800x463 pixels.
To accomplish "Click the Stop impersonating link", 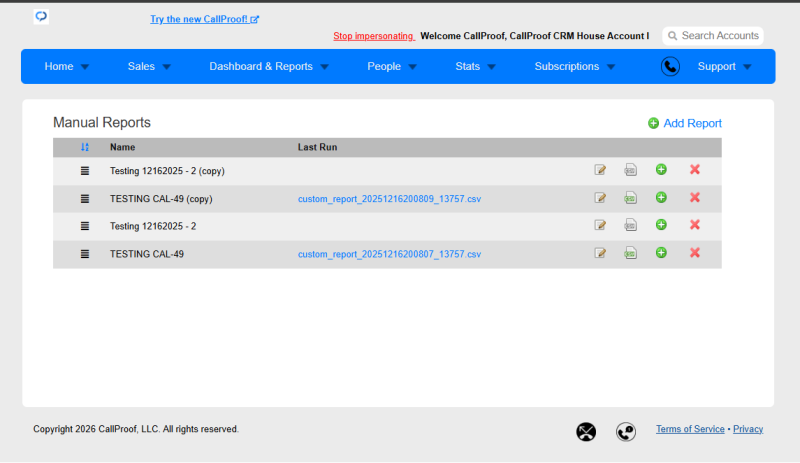I will tap(373, 36).
